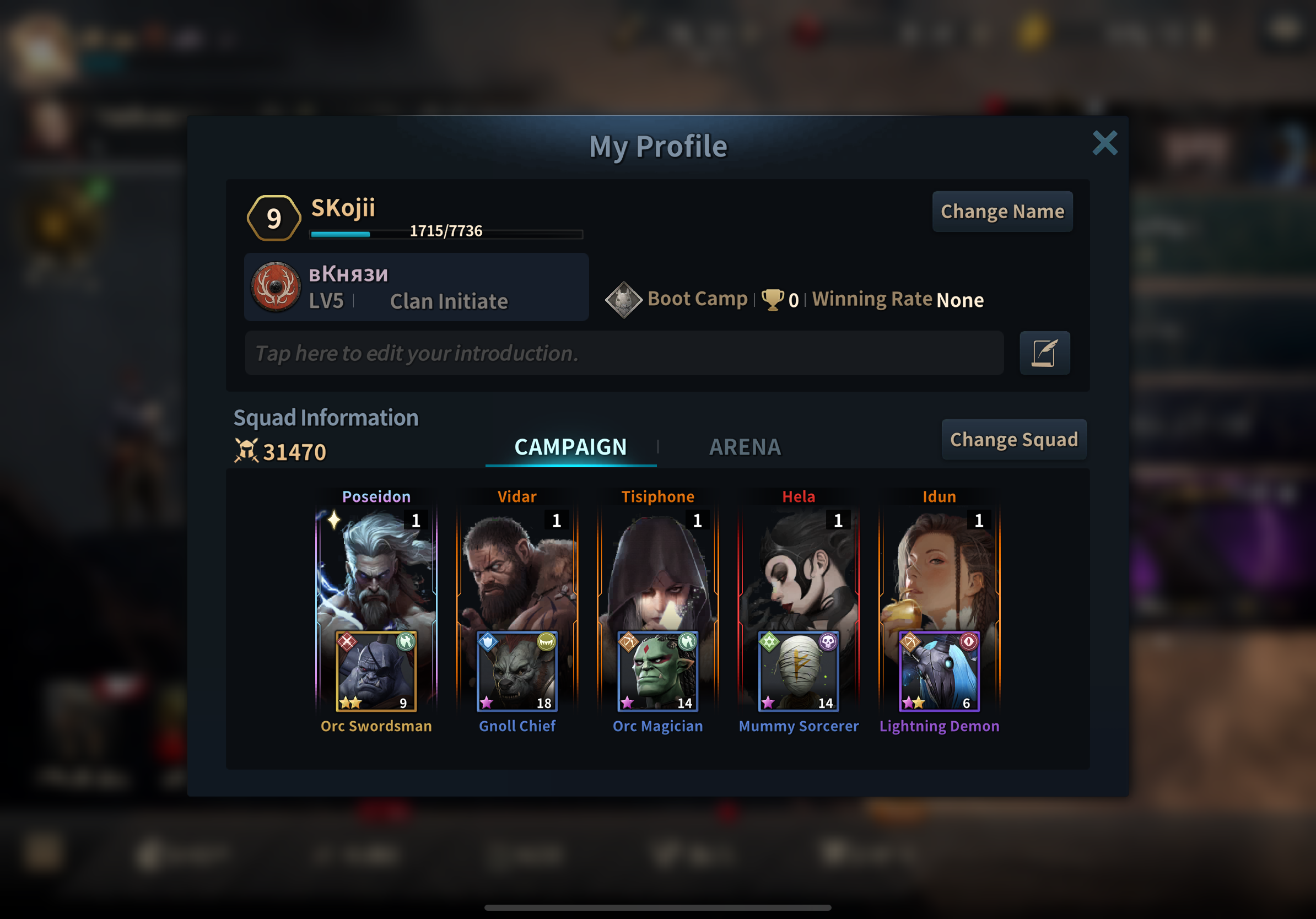Click the вКнязи clan emblem icon

click(x=276, y=286)
